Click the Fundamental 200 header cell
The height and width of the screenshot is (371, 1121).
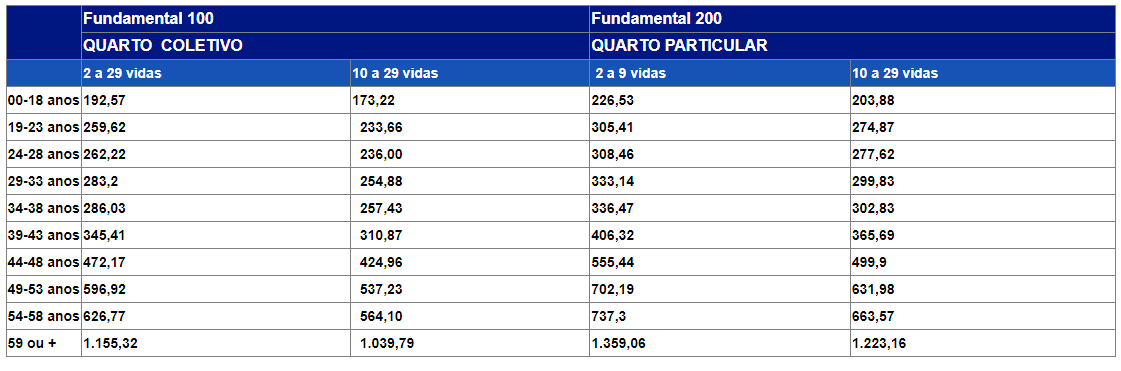pos(852,19)
